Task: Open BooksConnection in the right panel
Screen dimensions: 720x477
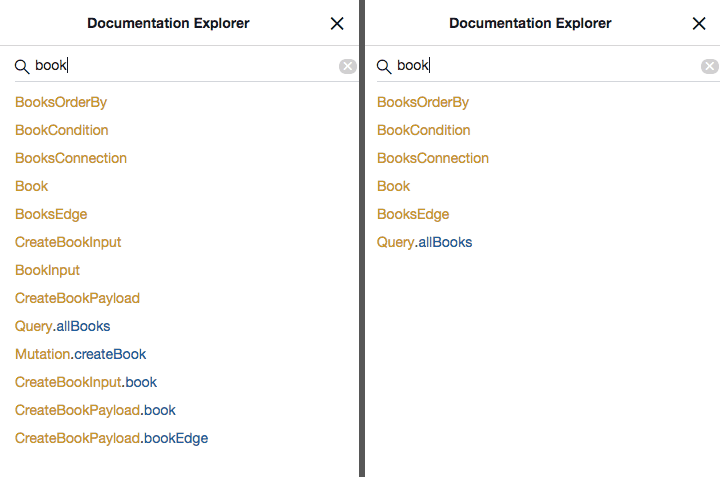Action: coord(432,158)
